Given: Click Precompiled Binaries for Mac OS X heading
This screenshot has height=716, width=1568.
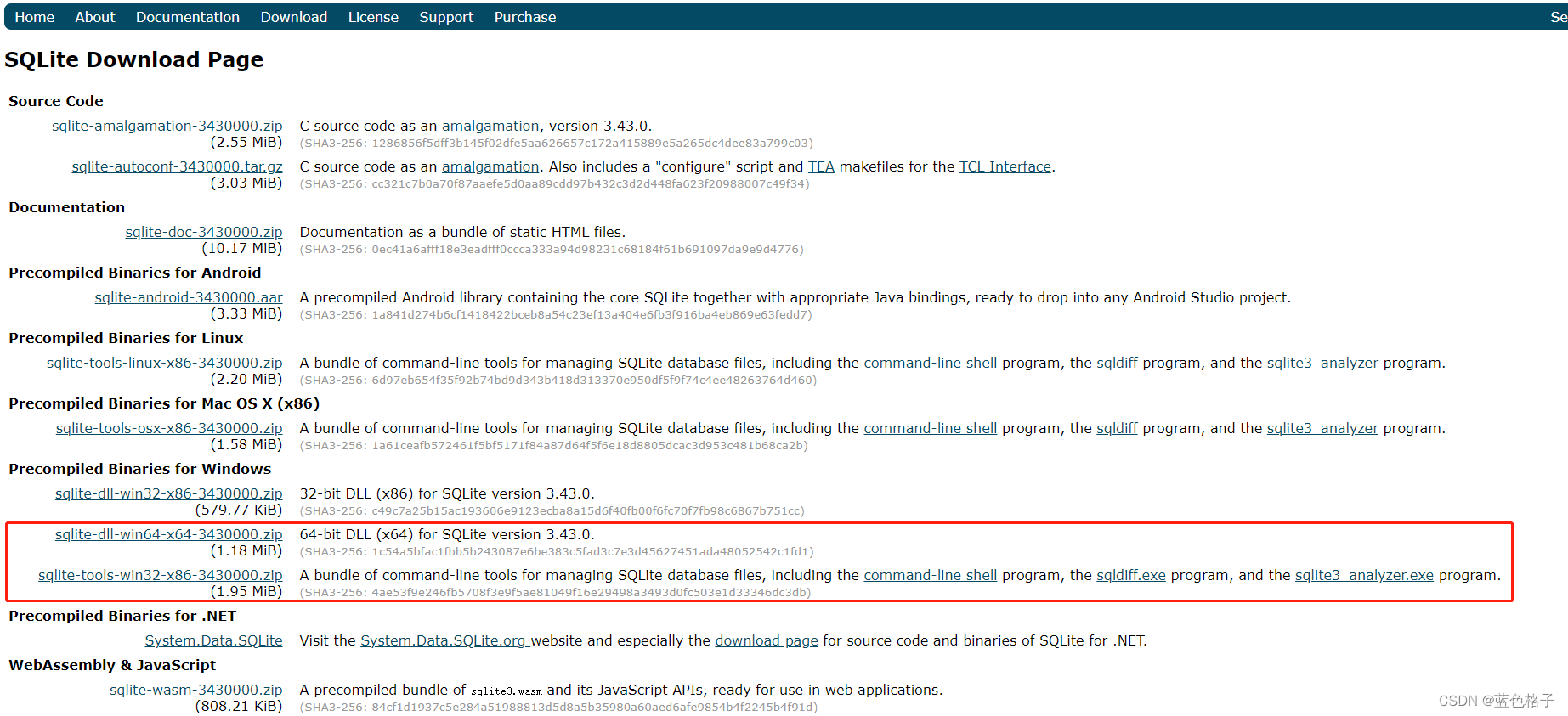Looking at the screenshot, I should coord(164,403).
